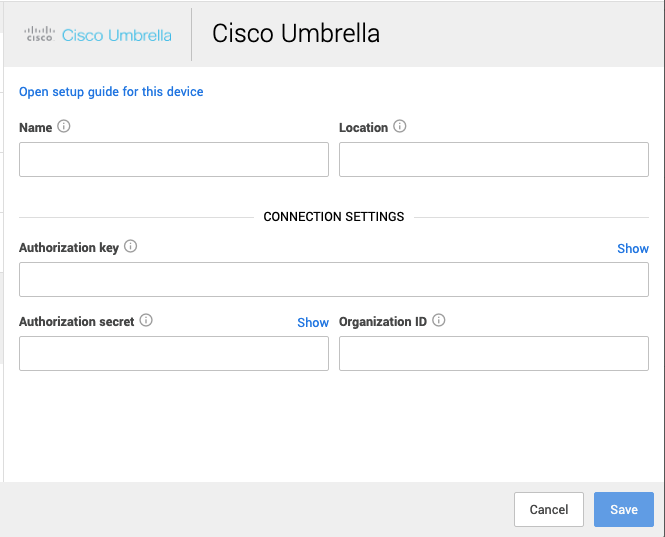Screen dimensions: 665x537
Task: Click the CONNECTION SETTINGS section heading
Action: pyautogui.click(x=334, y=217)
